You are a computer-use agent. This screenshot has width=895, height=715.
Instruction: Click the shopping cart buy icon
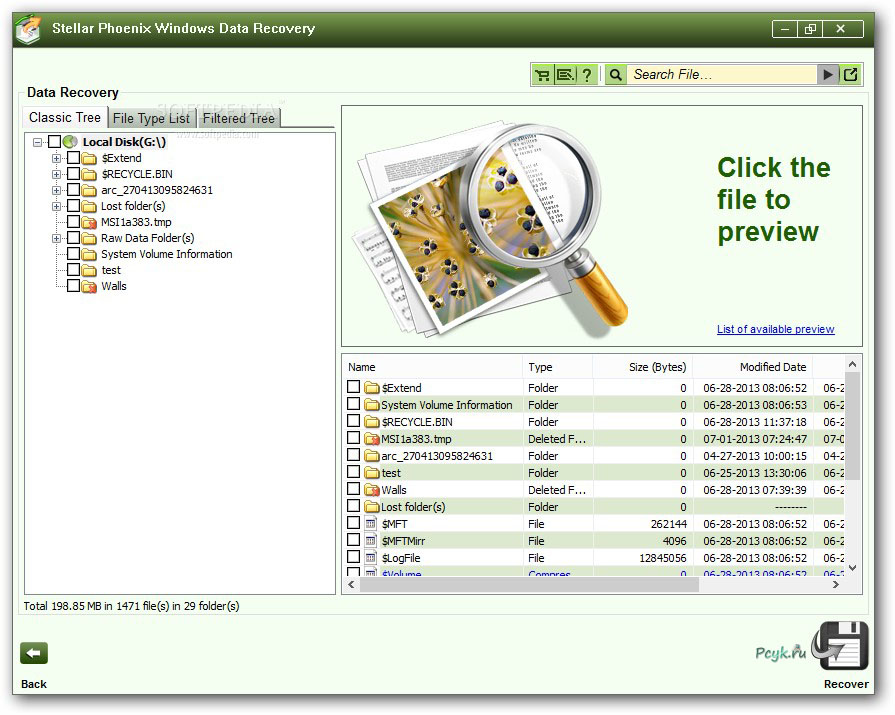point(543,75)
